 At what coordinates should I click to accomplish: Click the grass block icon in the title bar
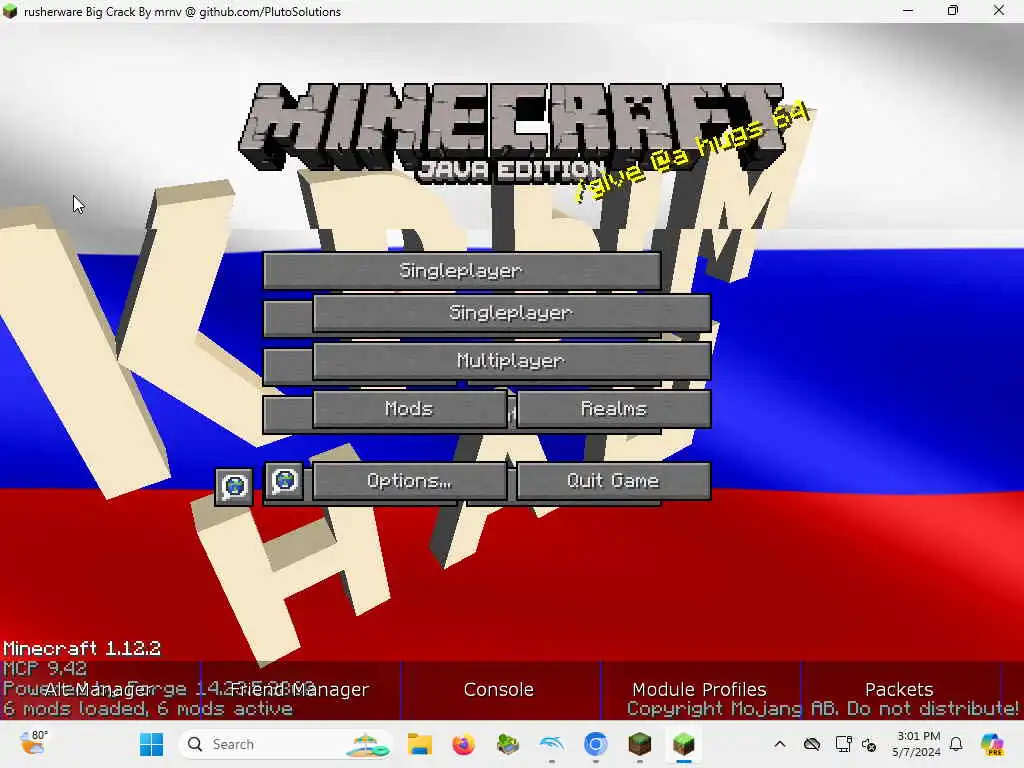(10, 11)
